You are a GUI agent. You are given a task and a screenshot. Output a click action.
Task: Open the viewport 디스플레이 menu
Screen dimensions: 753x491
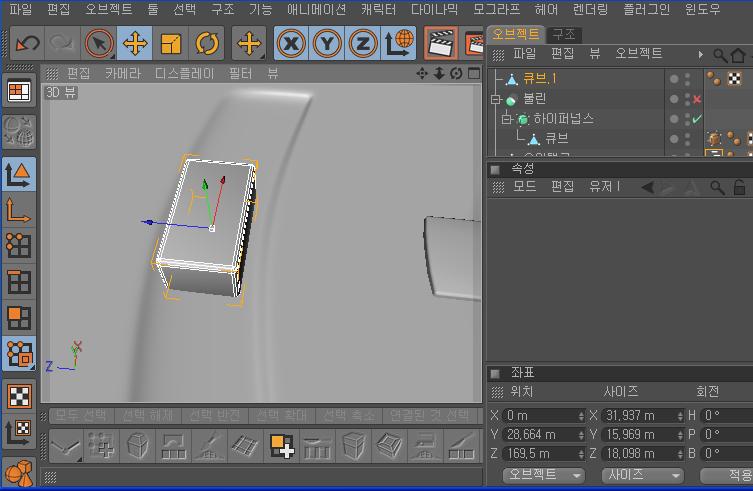[184, 74]
